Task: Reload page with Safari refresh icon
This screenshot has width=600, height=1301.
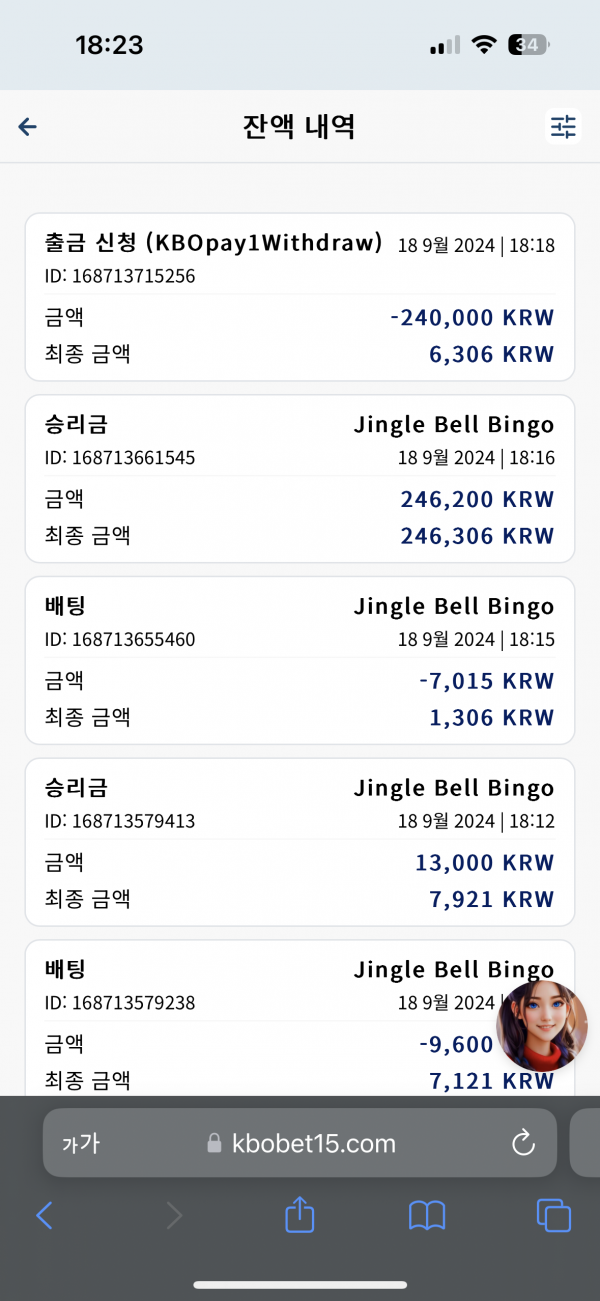Action: [523, 1143]
